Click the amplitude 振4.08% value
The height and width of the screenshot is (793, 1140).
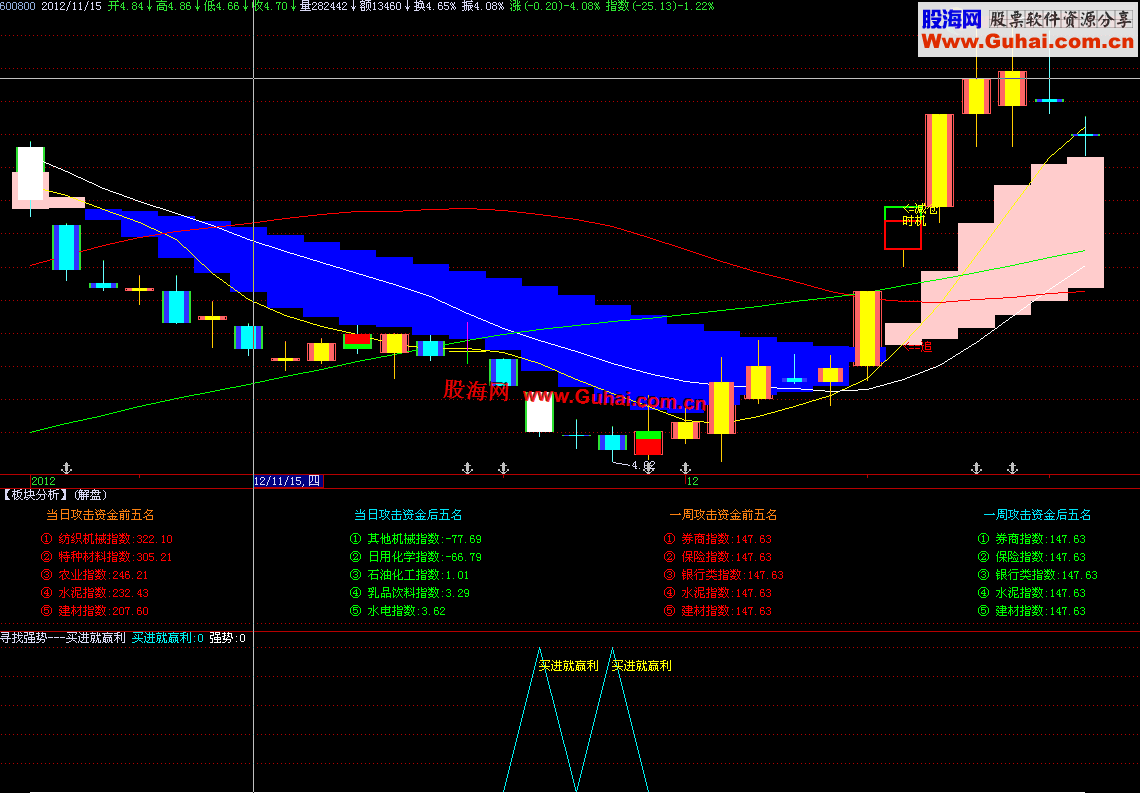point(483,6)
